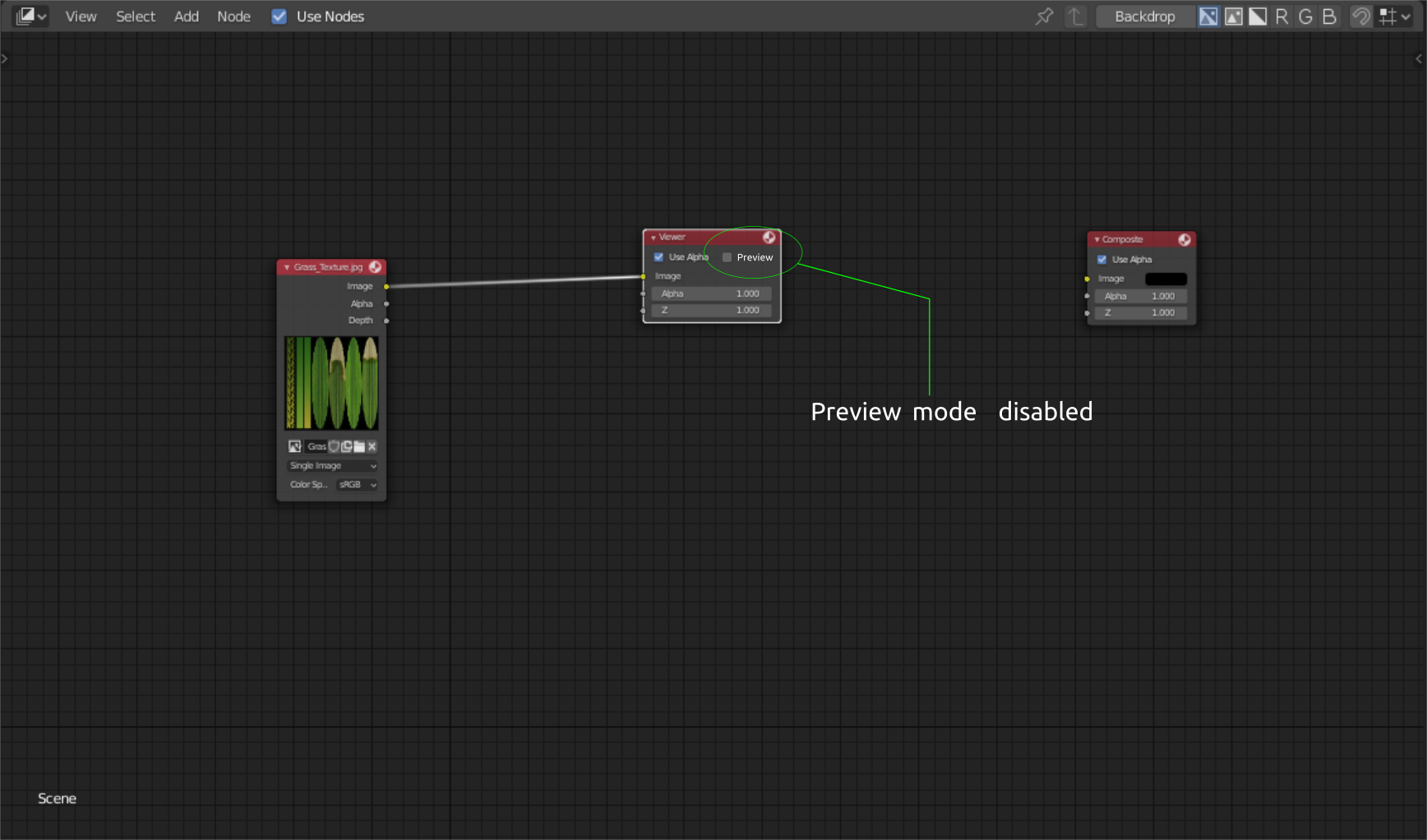Screen dimensions: 1427x840
Task: Uncheck Use Alpha on Composite node
Action: (x=1101, y=260)
